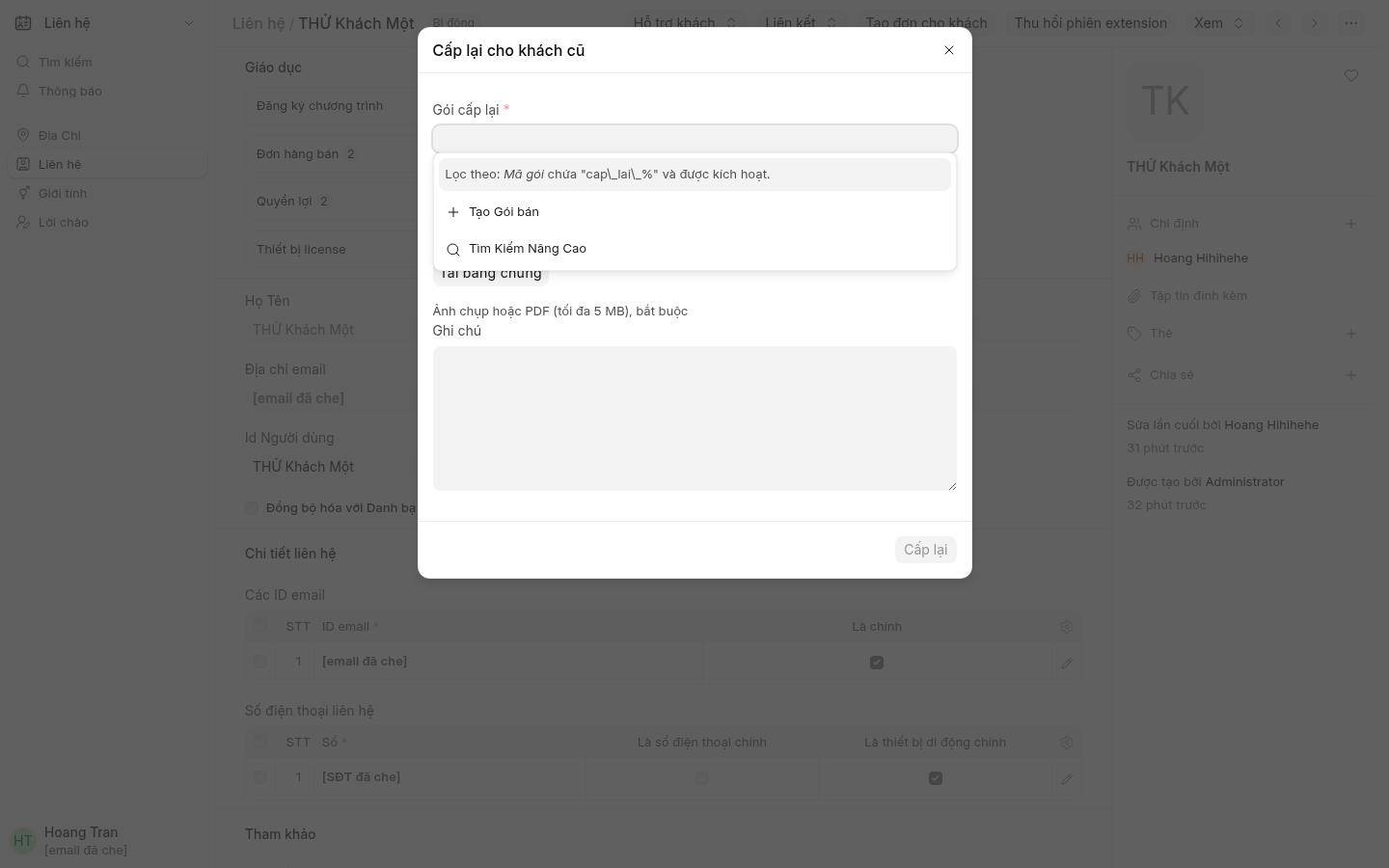
Task: Select Lời chào in the sidebar
Action: [107, 222]
